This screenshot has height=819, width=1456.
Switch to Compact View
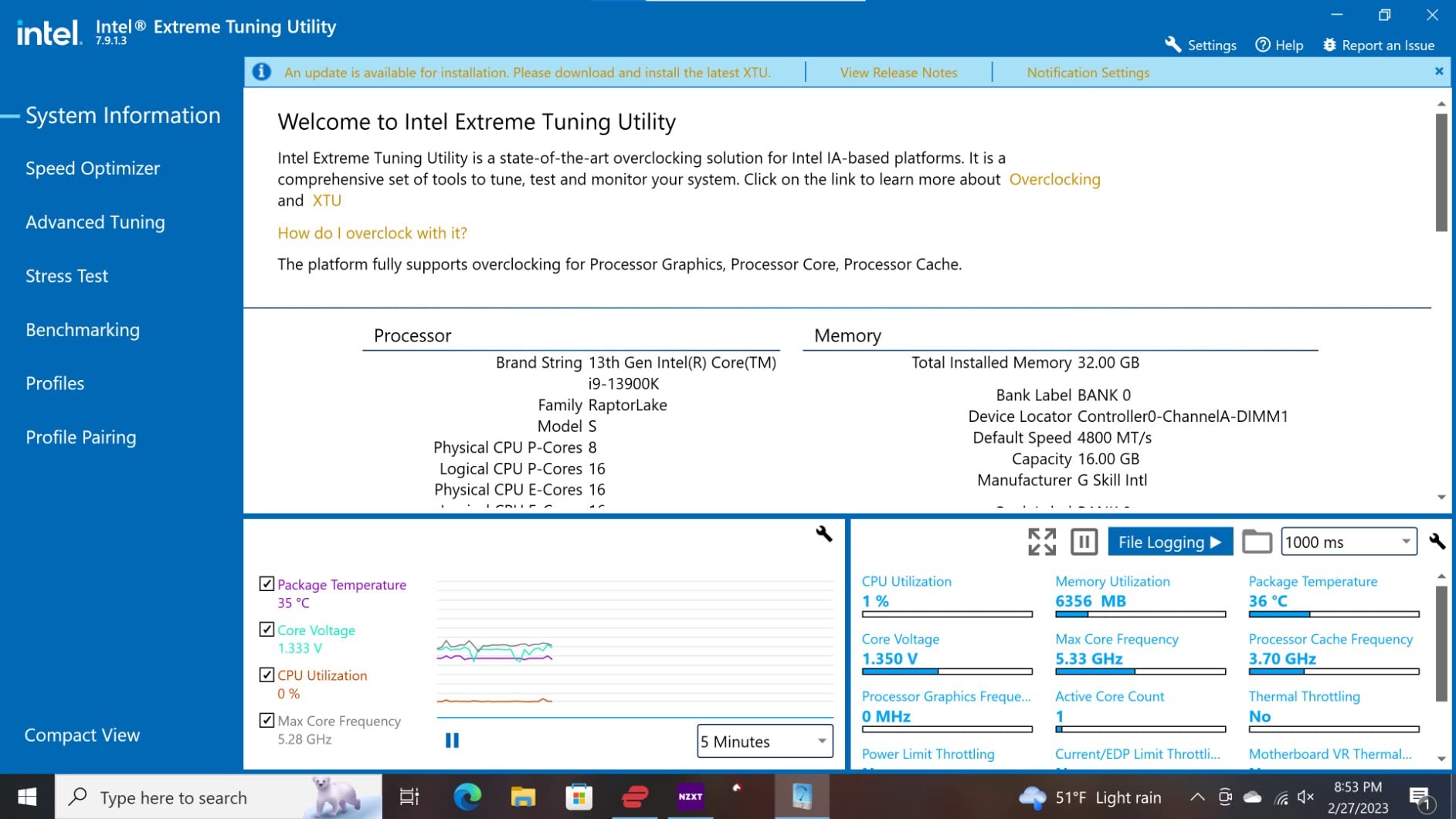(82, 735)
